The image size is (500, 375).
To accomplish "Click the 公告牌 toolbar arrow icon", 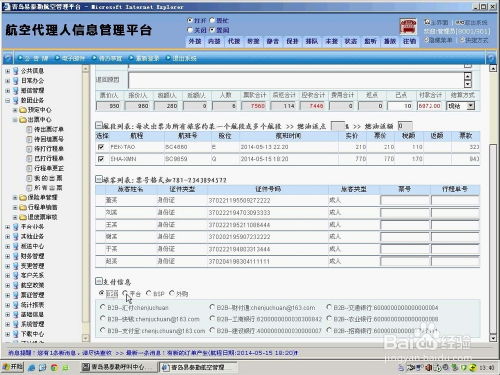I will (x=20, y=58).
